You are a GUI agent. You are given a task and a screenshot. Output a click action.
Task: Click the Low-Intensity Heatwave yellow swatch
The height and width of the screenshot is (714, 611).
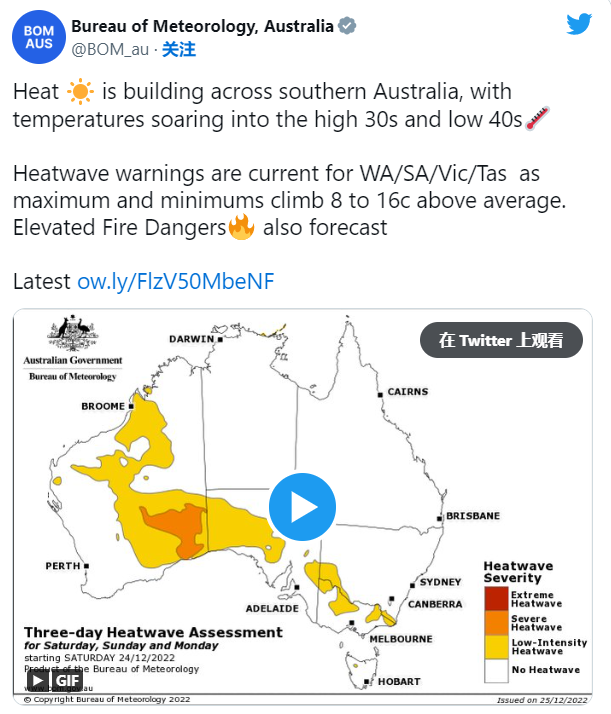click(496, 647)
